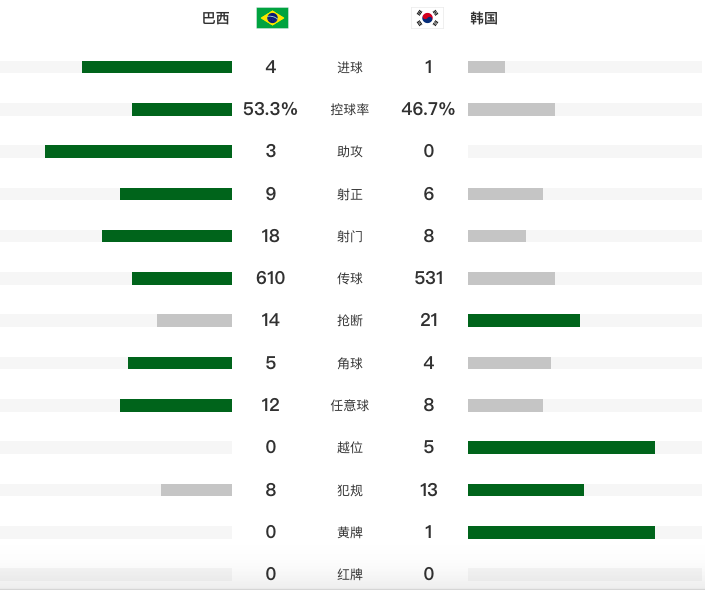
Task: Click Brazil's 610 passes value
Action: coord(270,278)
